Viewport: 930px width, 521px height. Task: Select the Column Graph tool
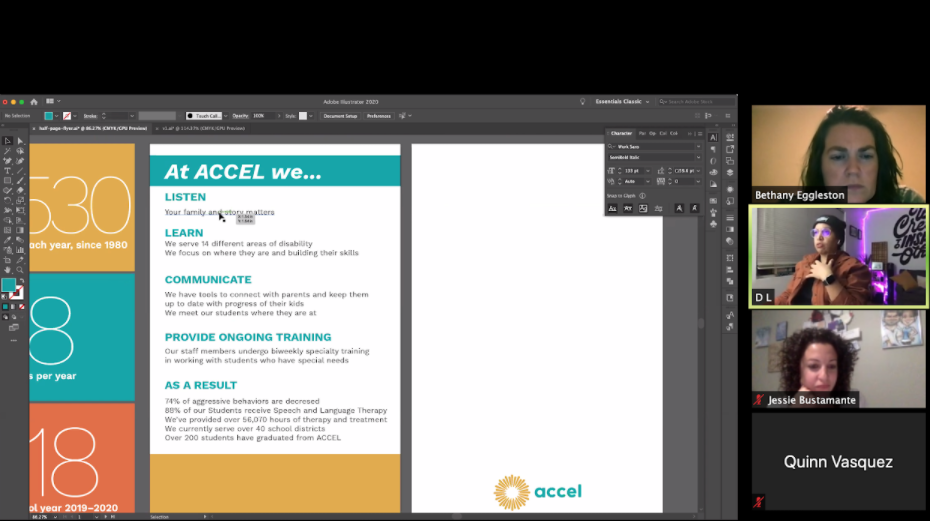[21, 250]
